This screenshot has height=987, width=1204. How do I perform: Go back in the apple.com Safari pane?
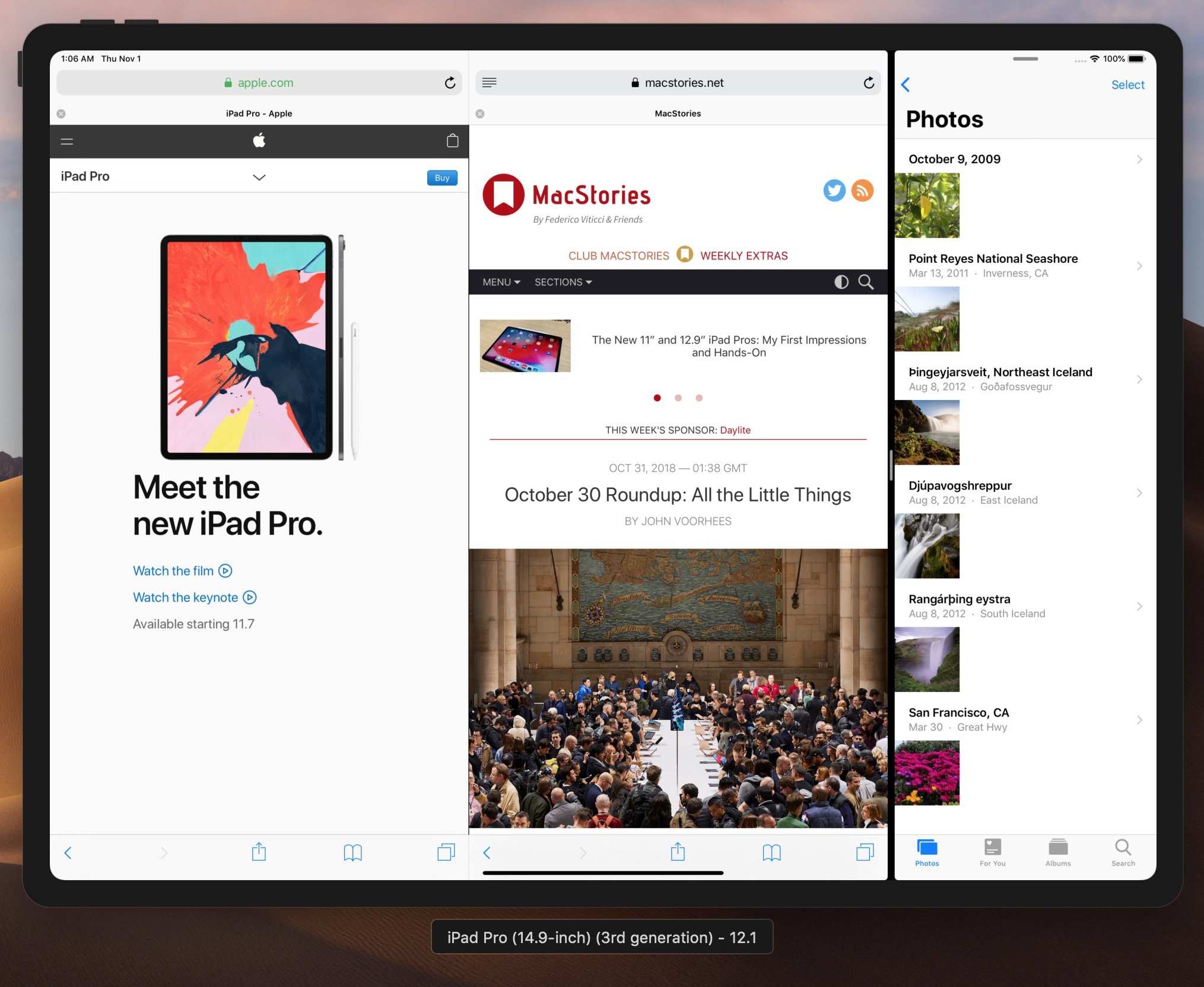click(68, 853)
